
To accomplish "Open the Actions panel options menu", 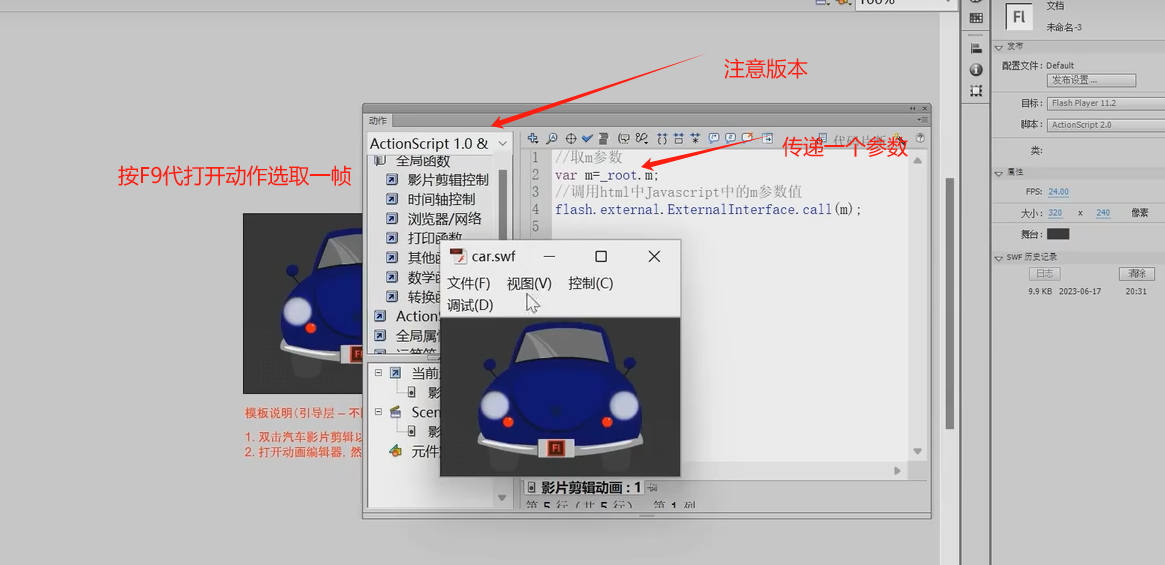I will (x=923, y=120).
